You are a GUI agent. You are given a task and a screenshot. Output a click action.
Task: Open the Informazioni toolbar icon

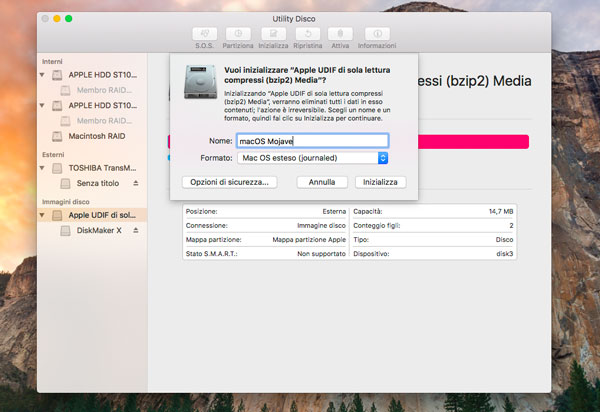377,34
